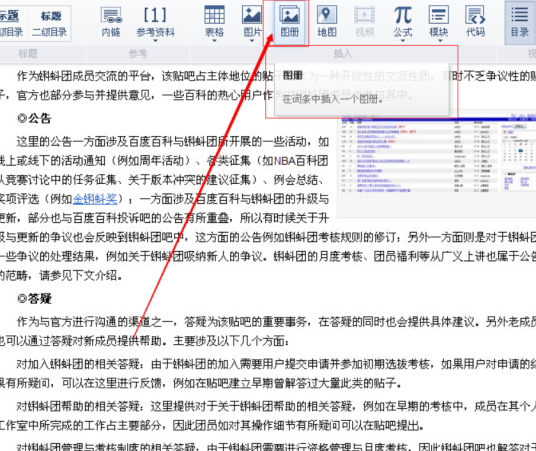Insert a table with 表格 icon
Viewport: 536px width, 451px height.
click(x=214, y=21)
